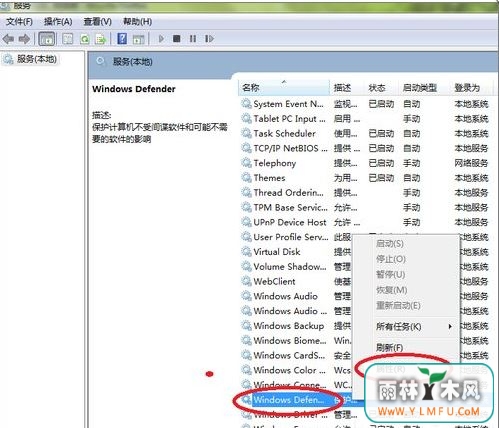Click the green Refresh toolbar icon
Viewport: 499px width, 428px height.
click(x=85, y=39)
